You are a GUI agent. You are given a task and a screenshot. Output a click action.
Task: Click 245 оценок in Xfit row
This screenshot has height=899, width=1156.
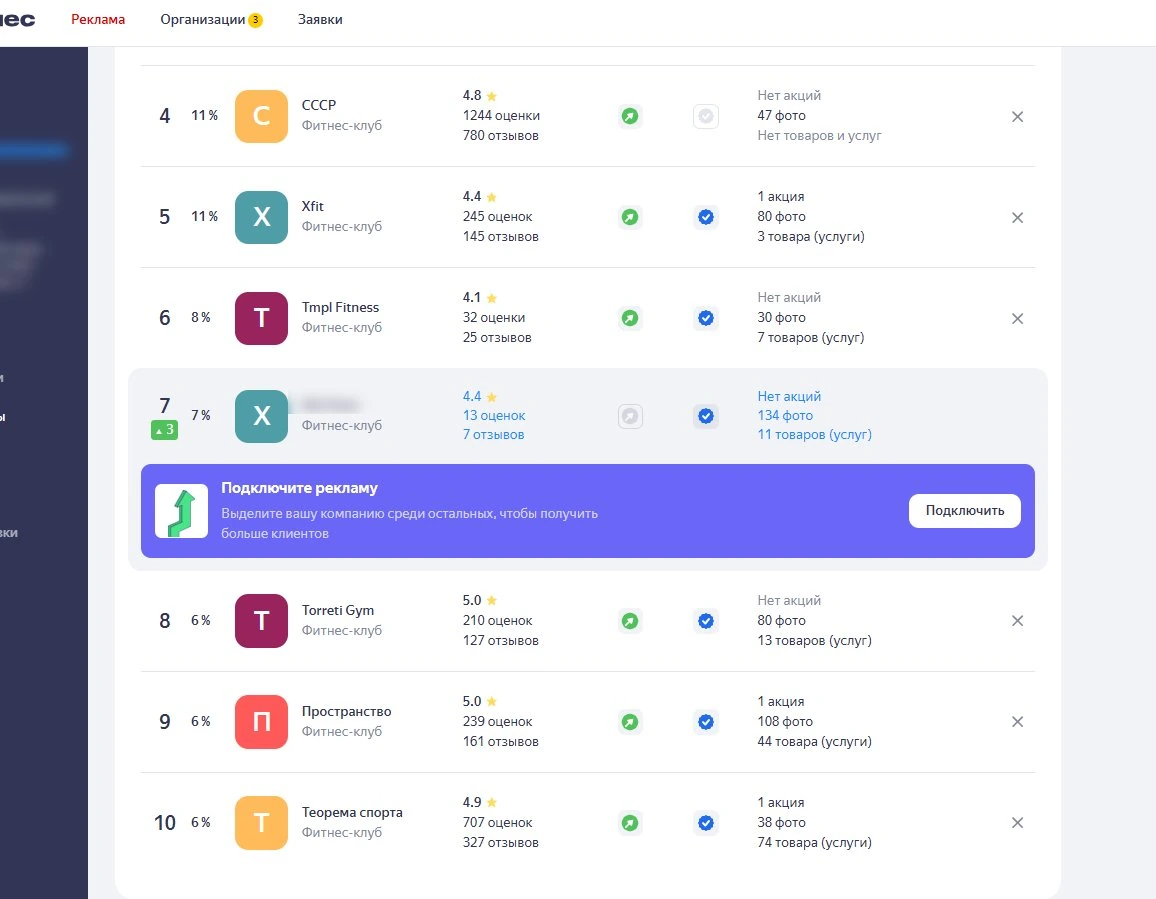498,217
